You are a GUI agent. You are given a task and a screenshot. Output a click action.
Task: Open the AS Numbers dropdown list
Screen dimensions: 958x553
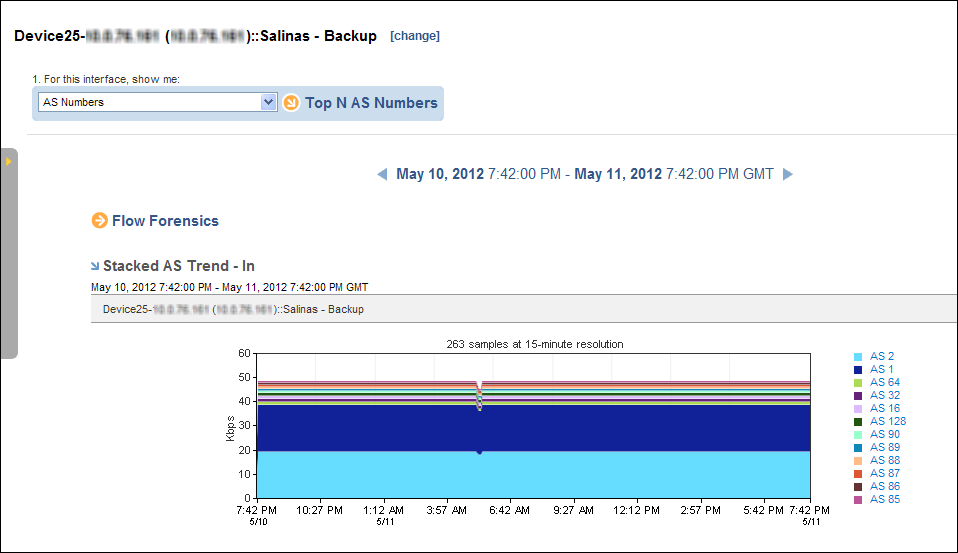pyautogui.click(x=268, y=102)
